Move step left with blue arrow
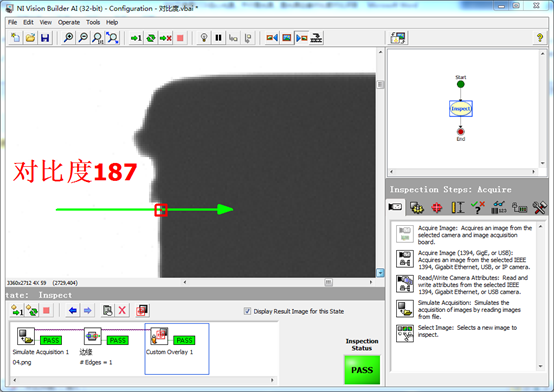554x392 pixels. [73, 310]
